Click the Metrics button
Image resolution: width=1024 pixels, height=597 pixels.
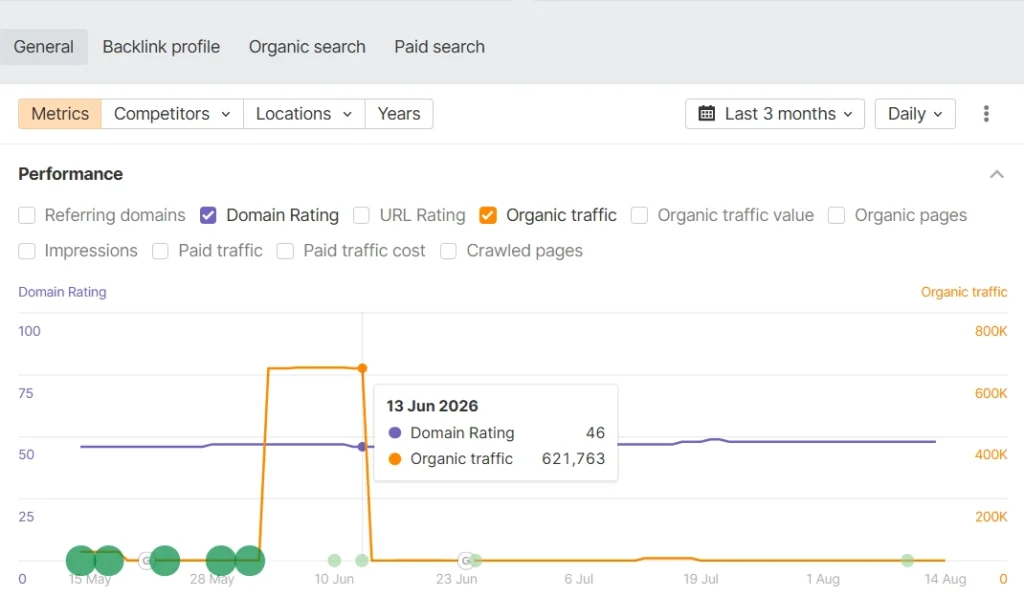point(60,114)
